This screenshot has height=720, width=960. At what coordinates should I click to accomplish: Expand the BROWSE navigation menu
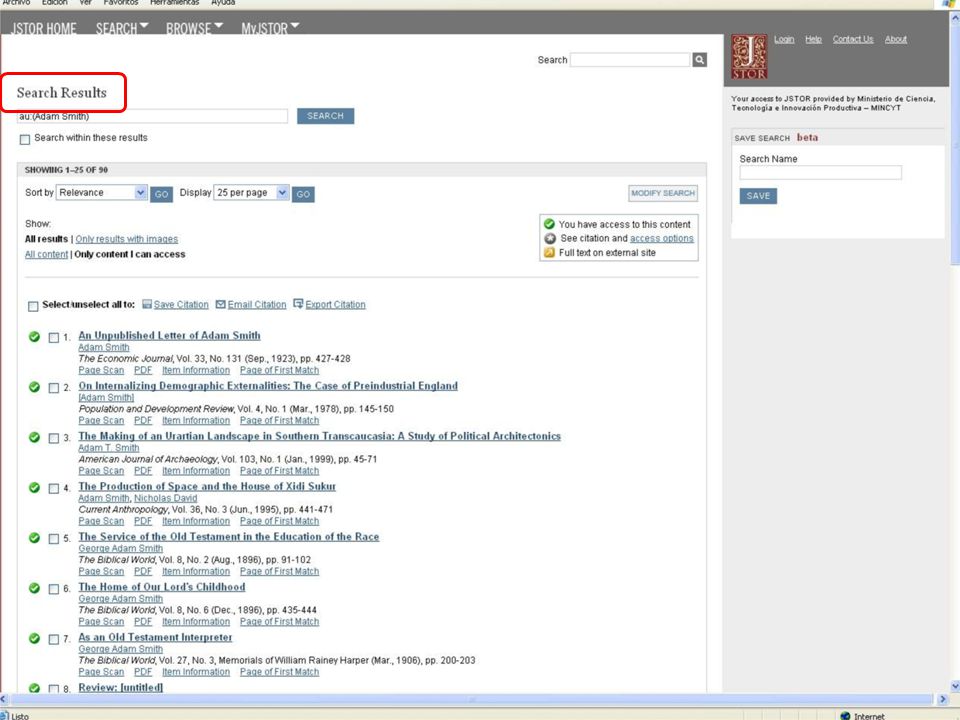[194, 28]
